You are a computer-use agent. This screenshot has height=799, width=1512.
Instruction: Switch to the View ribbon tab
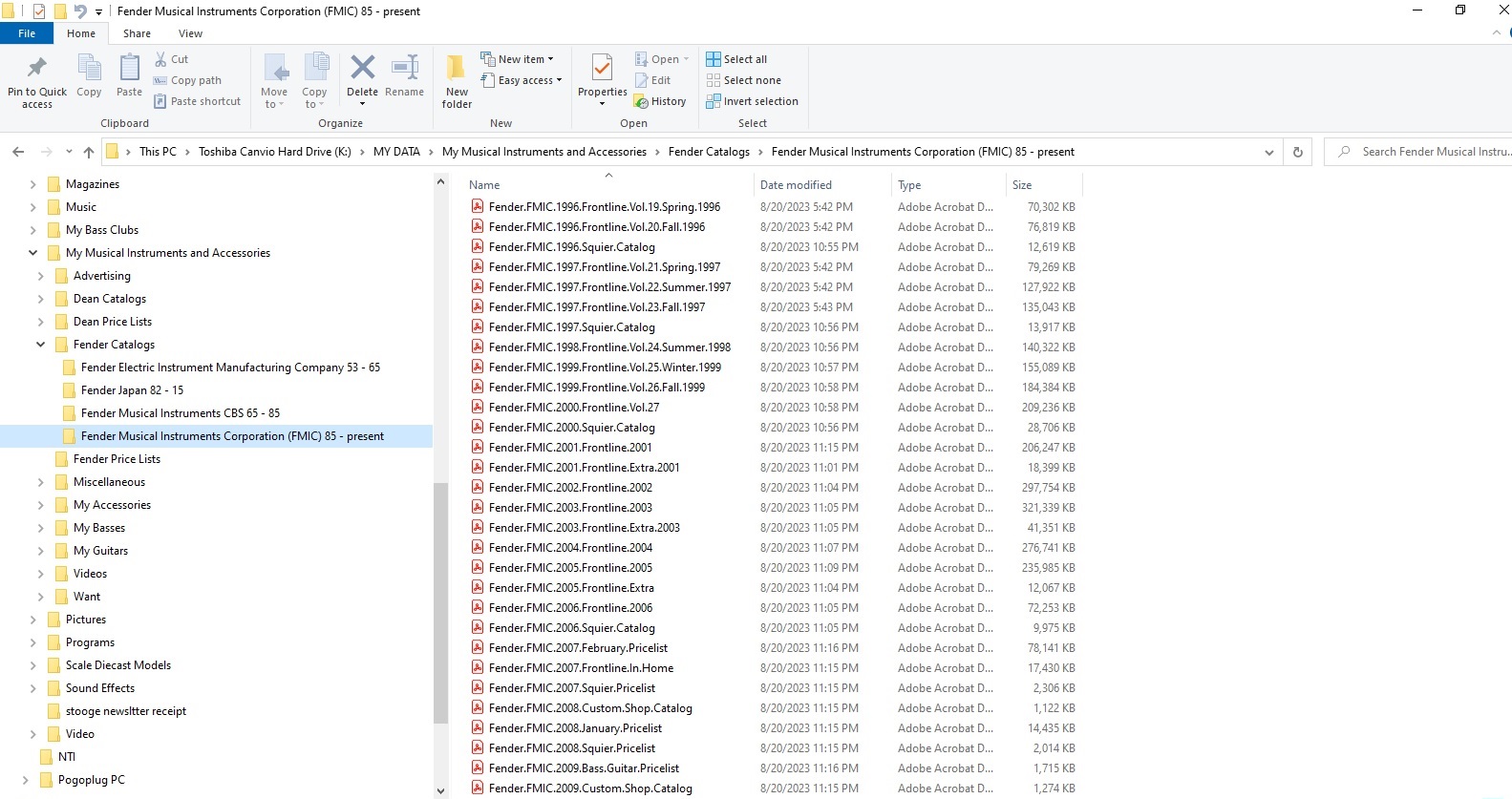click(190, 33)
